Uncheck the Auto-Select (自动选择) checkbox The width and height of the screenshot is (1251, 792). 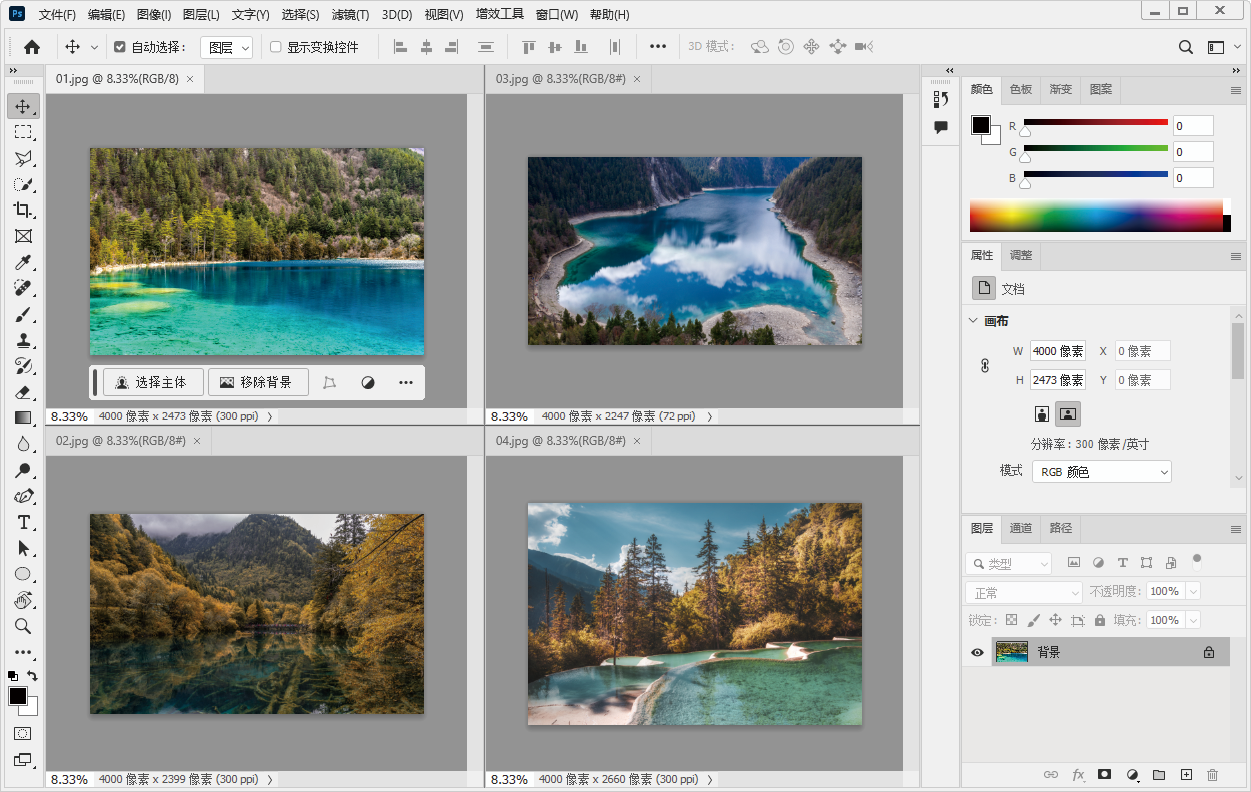pos(120,47)
